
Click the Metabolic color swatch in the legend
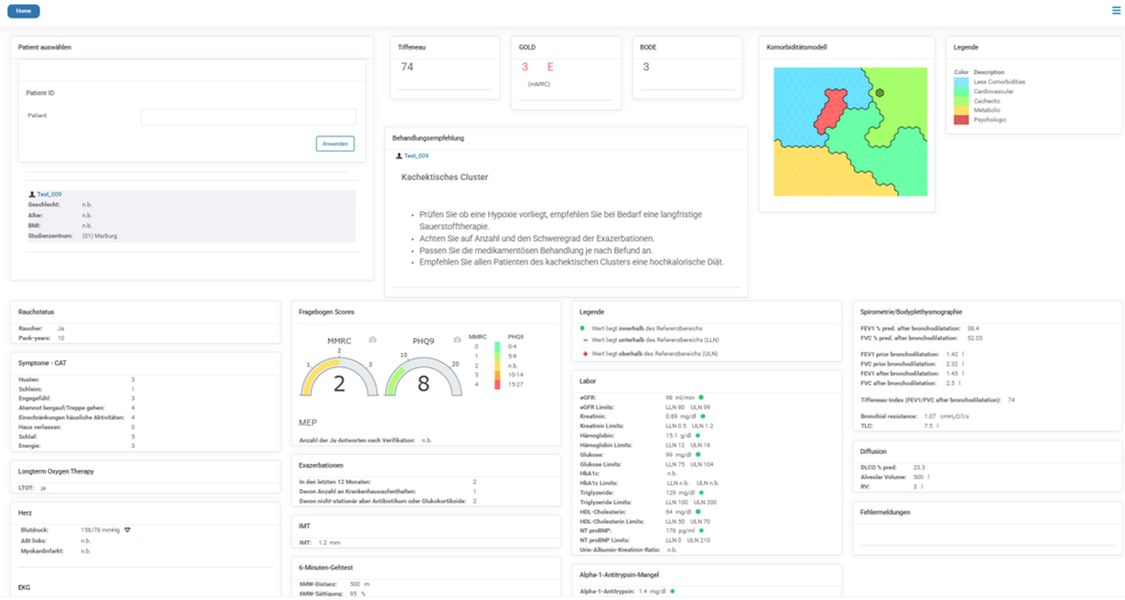pyautogui.click(x=961, y=110)
